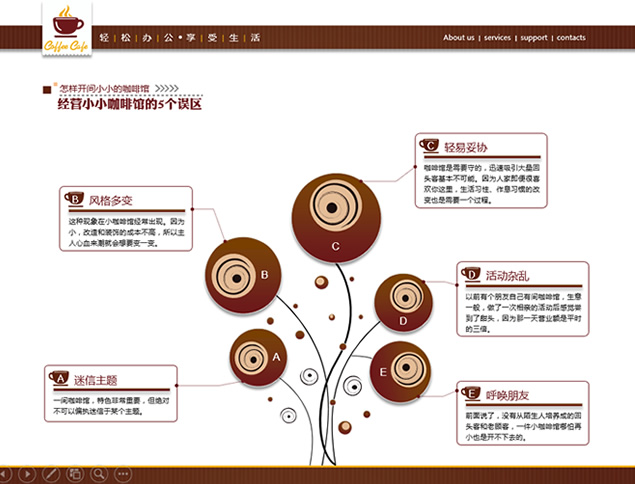Select the heading 风格多变

pyautogui.click(x=111, y=200)
